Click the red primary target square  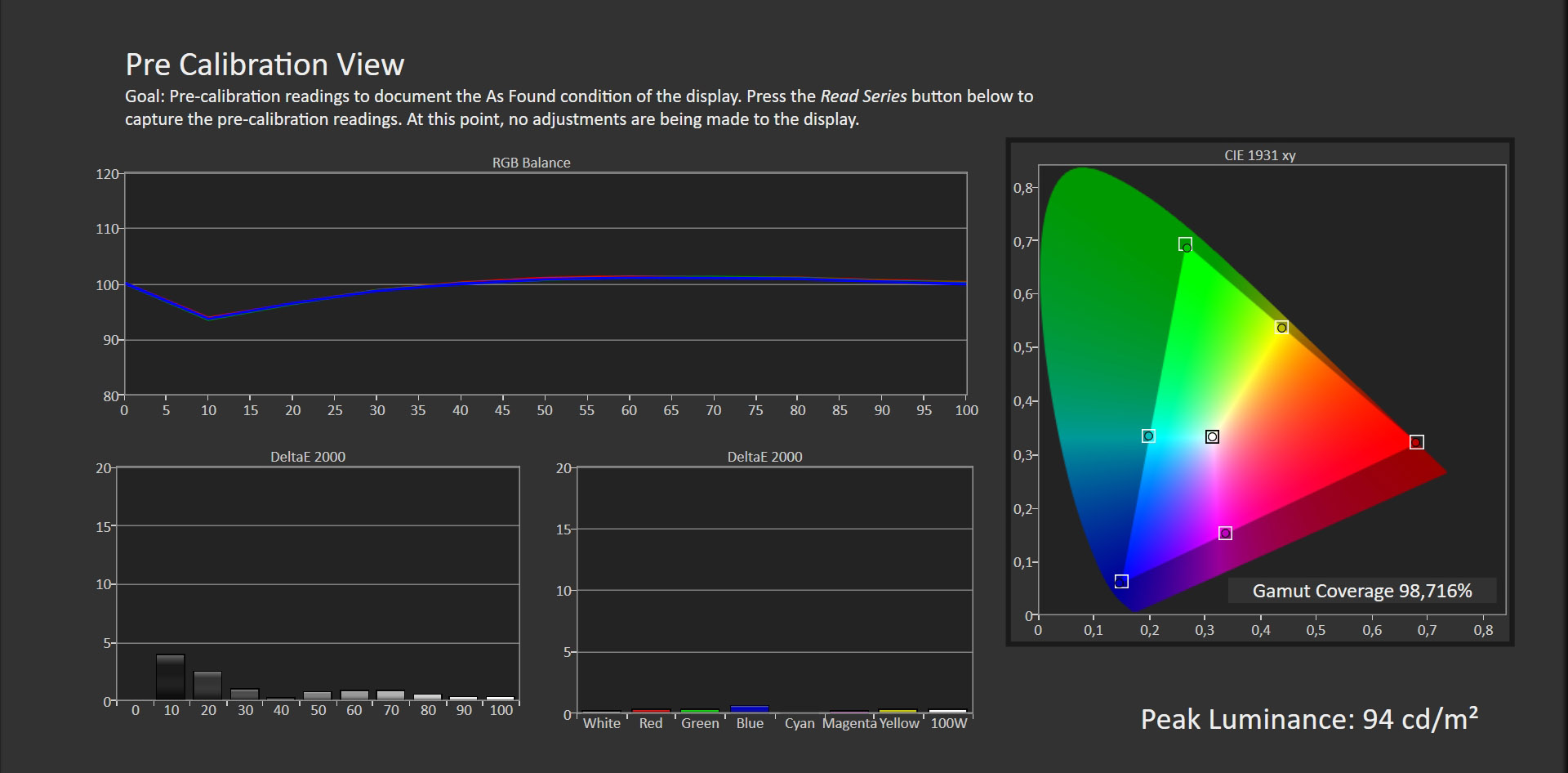coord(1417,442)
